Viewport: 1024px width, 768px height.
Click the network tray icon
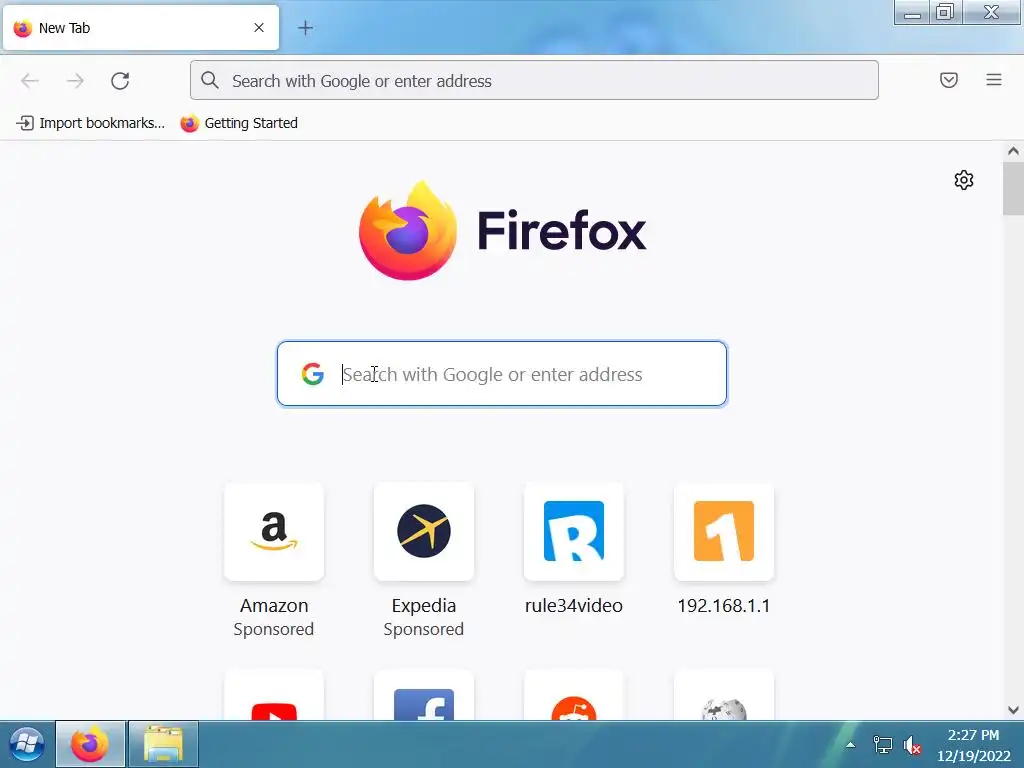882,744
